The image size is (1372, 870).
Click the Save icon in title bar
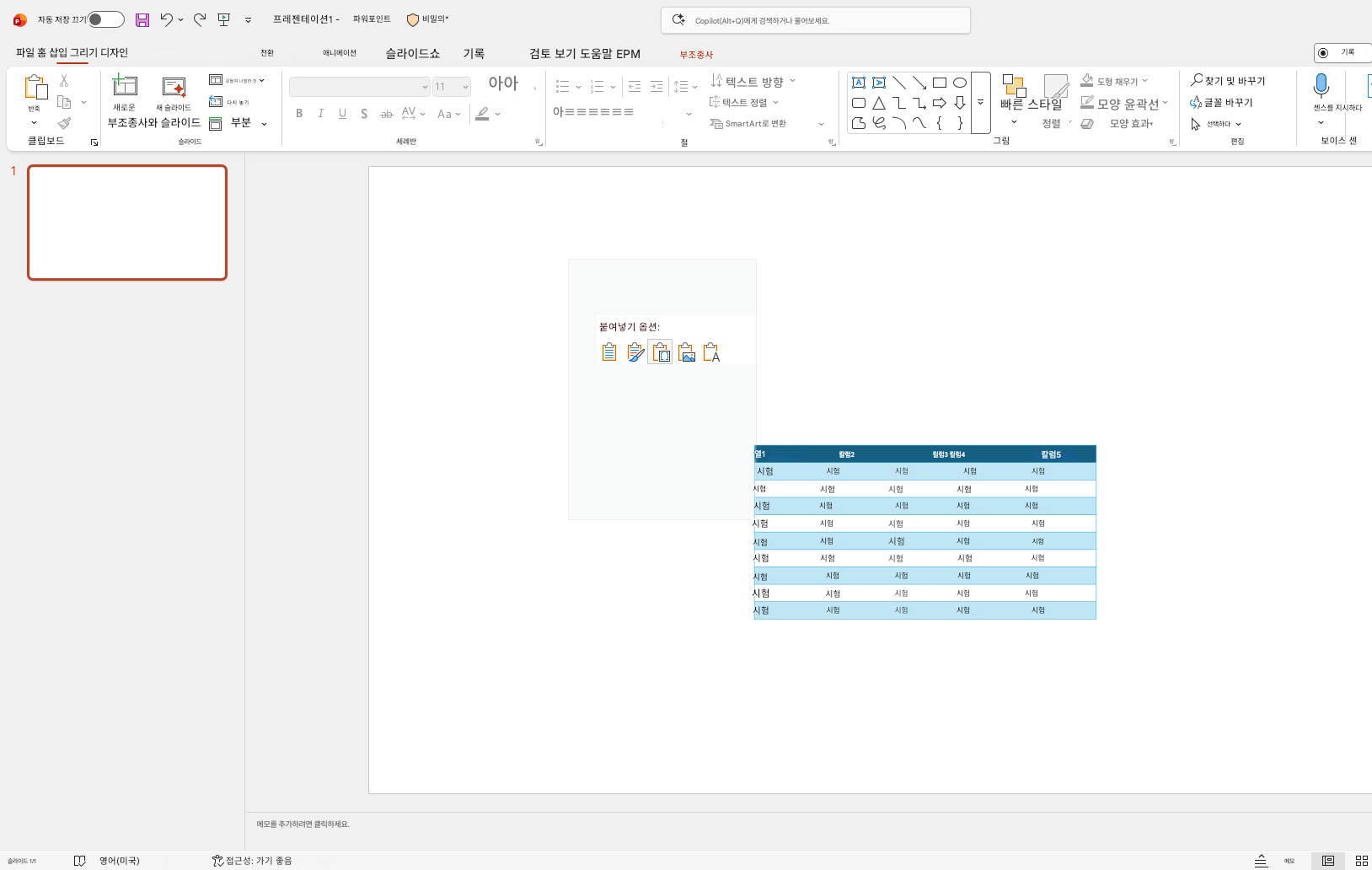point(142,19)
